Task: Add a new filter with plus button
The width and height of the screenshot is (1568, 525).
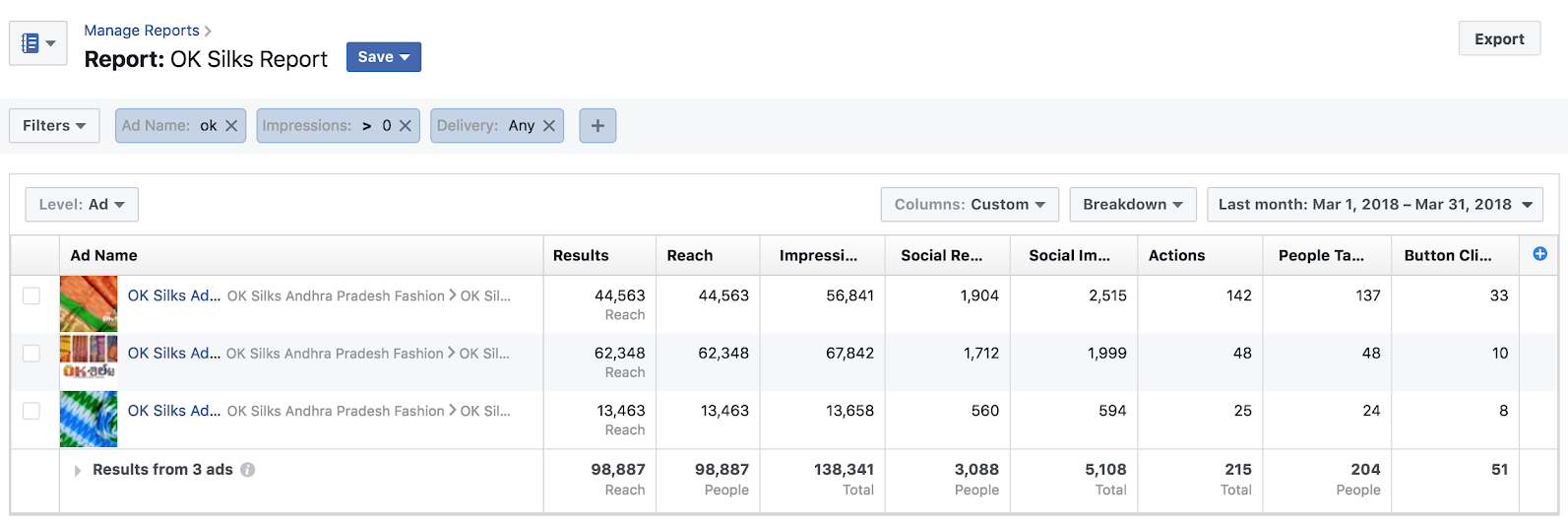Action: pyautogui.click(x=597, y=126)
